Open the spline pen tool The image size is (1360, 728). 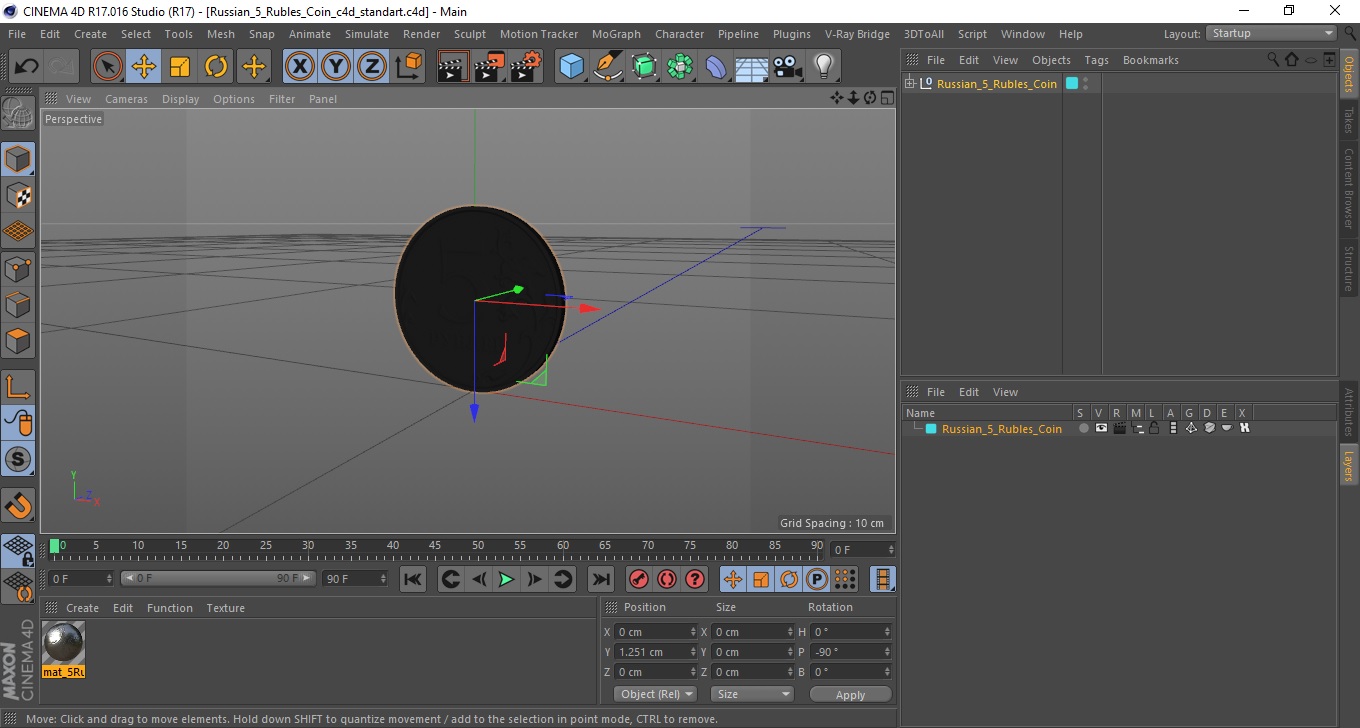(x=608, y=67)
